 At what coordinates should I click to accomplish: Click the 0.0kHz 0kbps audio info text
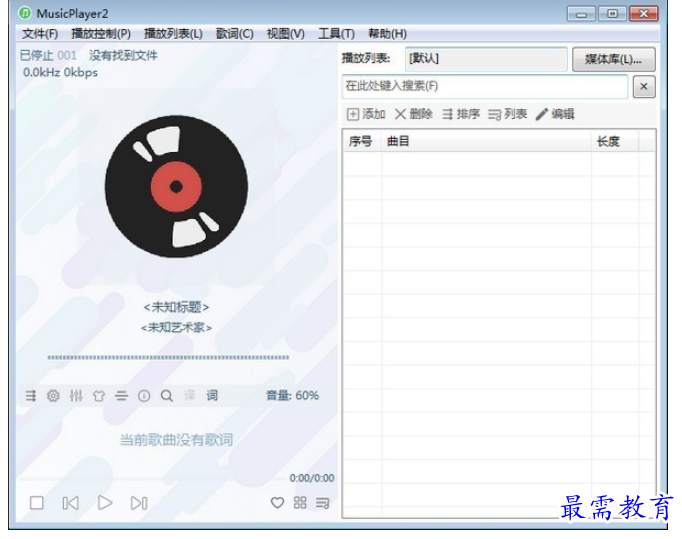(x=60, y=72)
